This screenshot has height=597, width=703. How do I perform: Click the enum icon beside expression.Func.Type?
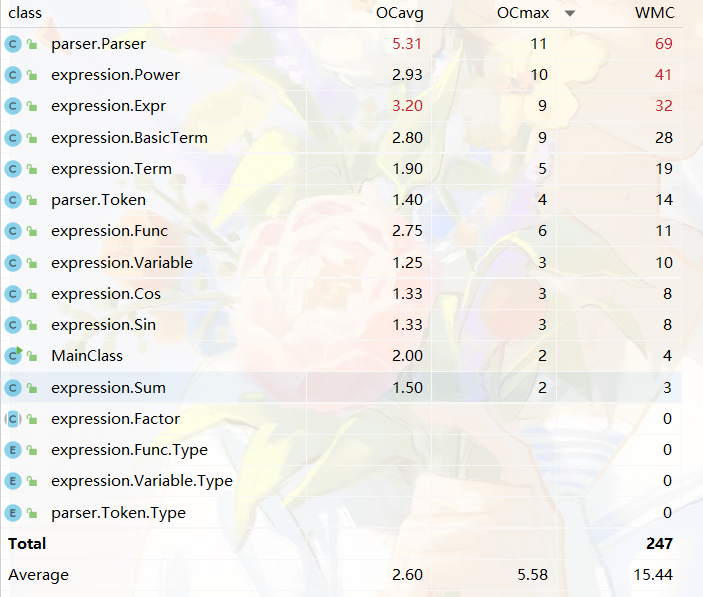[13, 450]
